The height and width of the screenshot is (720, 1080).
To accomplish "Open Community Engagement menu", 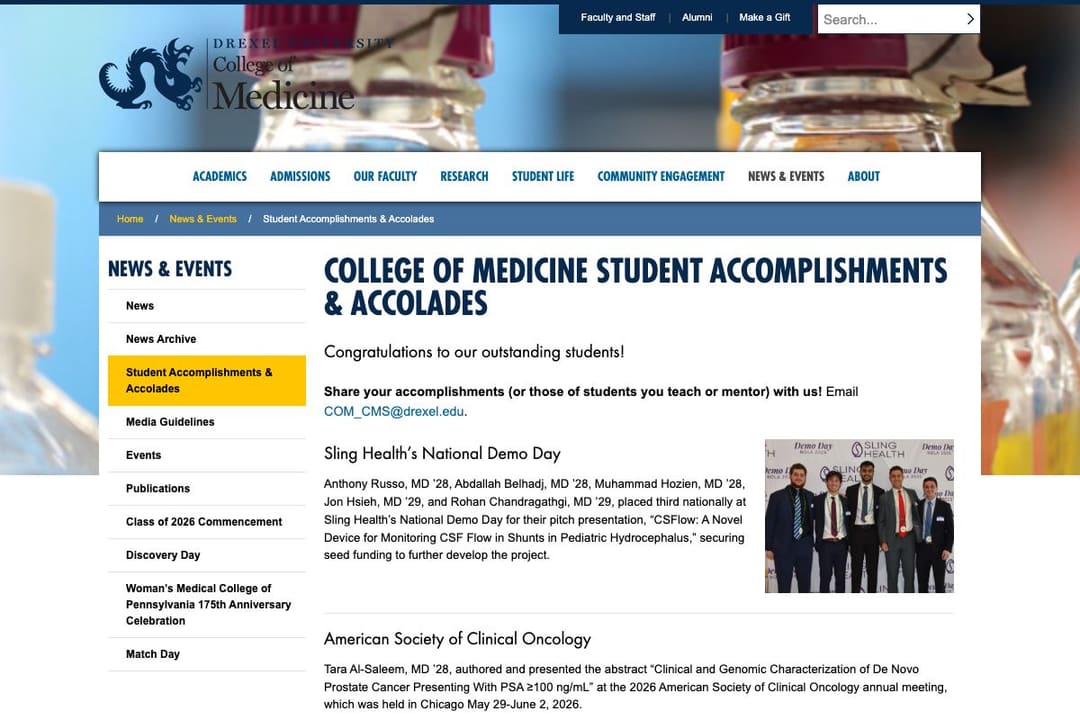I will (x=661, y=176).
